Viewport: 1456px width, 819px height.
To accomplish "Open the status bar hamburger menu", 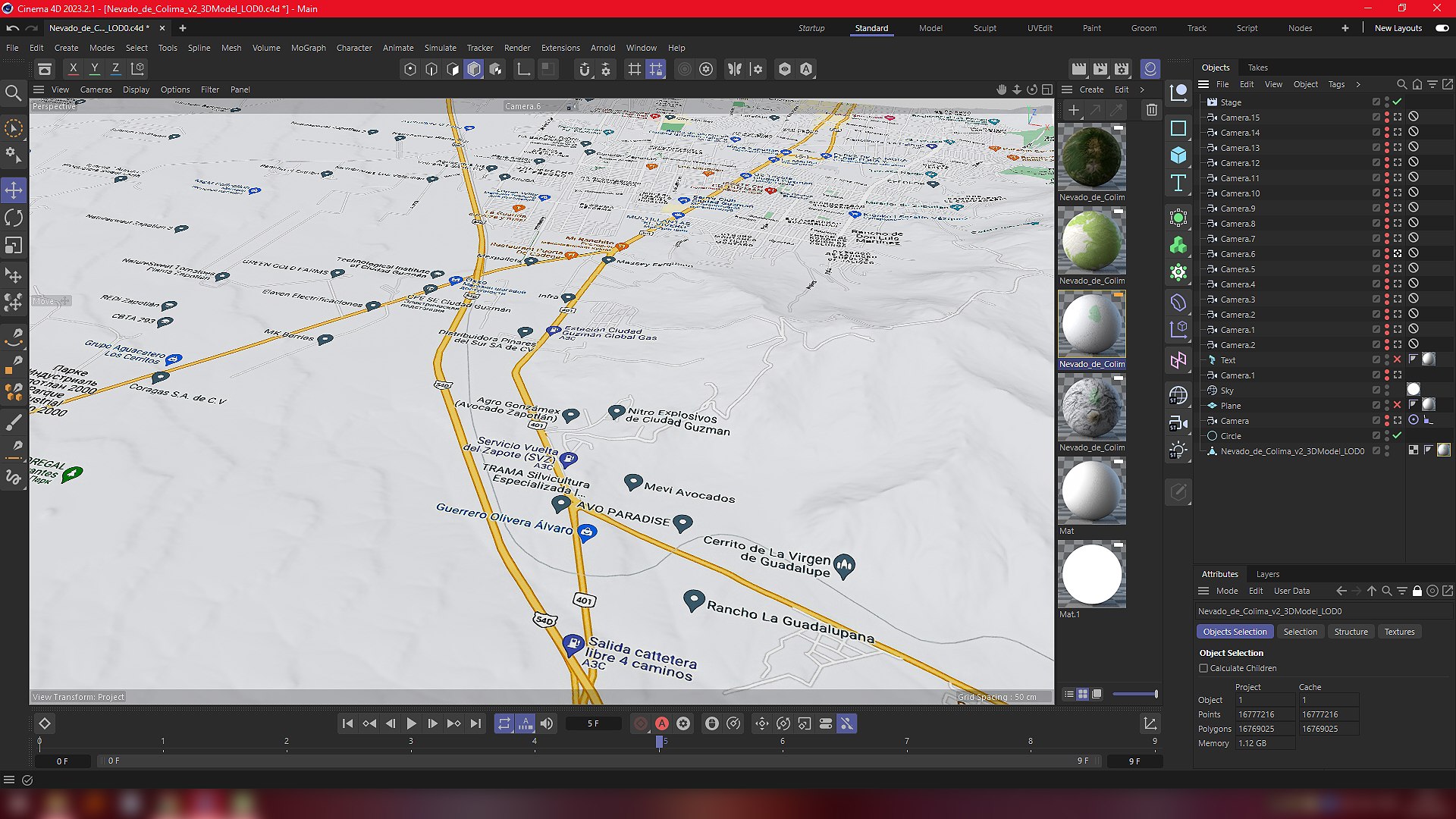I will (x=9, y=780).
